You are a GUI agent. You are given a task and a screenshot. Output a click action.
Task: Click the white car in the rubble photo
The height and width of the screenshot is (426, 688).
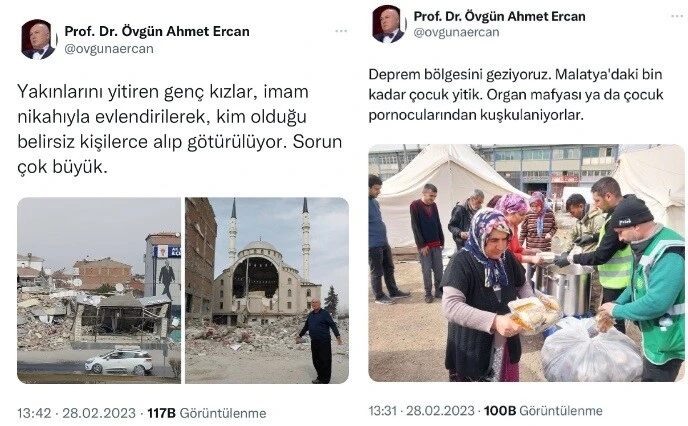(119, 361)
